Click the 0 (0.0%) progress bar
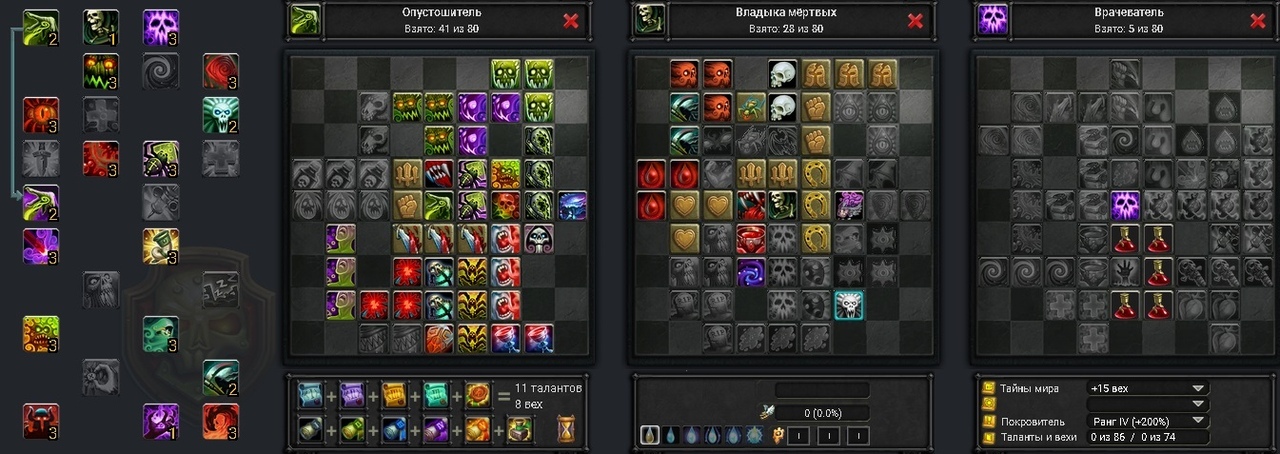The image size is (1280, 454). pos(822,413)
